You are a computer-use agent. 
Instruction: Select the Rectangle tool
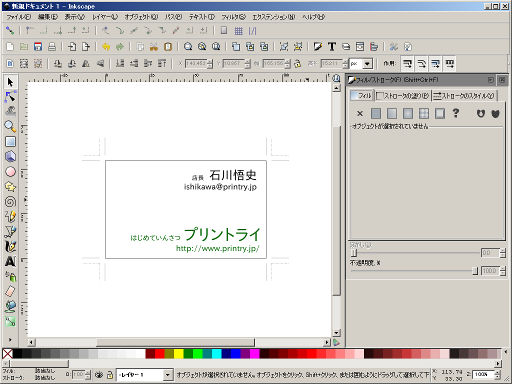pos(10,142)
